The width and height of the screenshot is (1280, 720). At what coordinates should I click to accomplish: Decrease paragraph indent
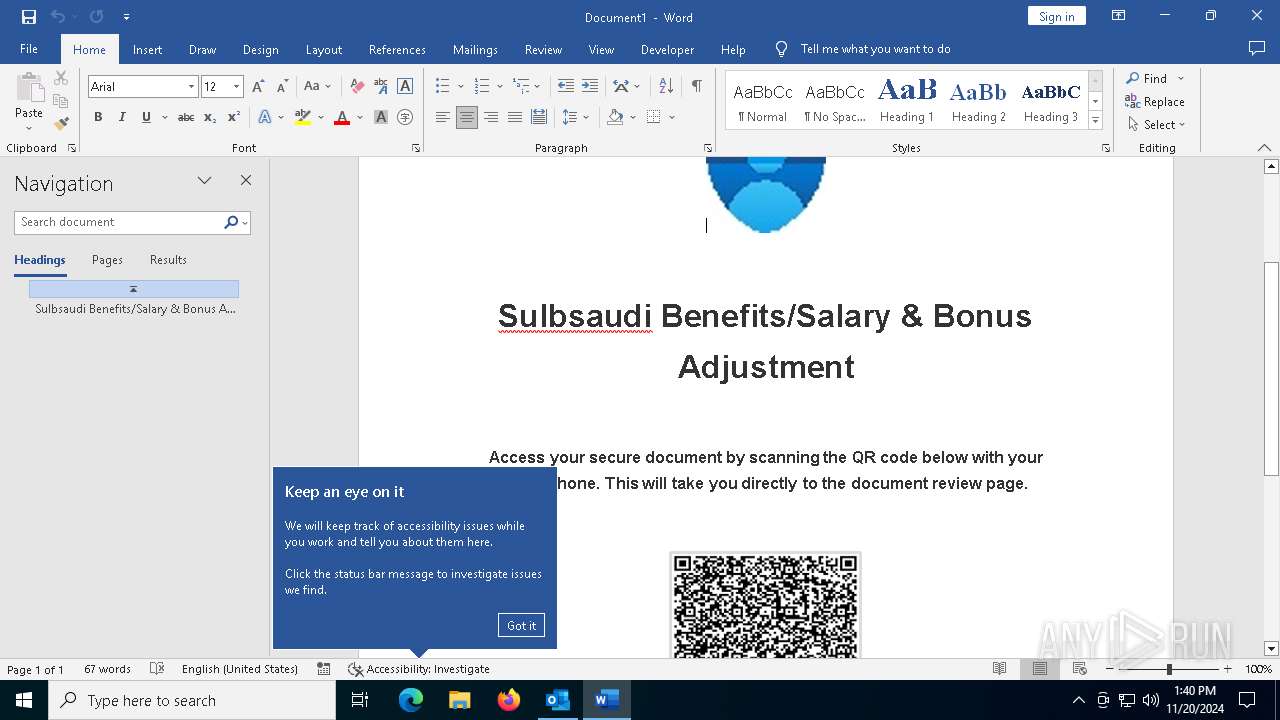[x=566, y=87]
